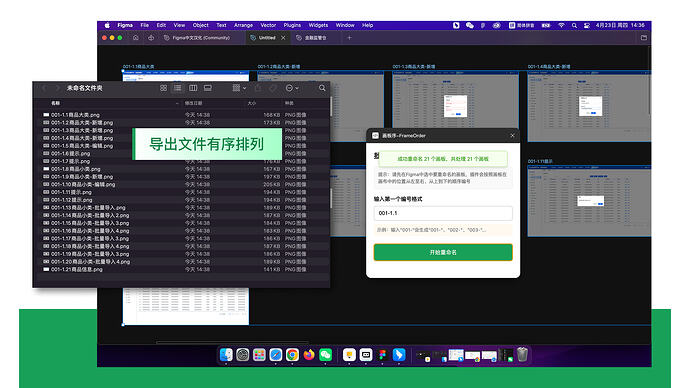Open the Edit menu

point(161,26)
